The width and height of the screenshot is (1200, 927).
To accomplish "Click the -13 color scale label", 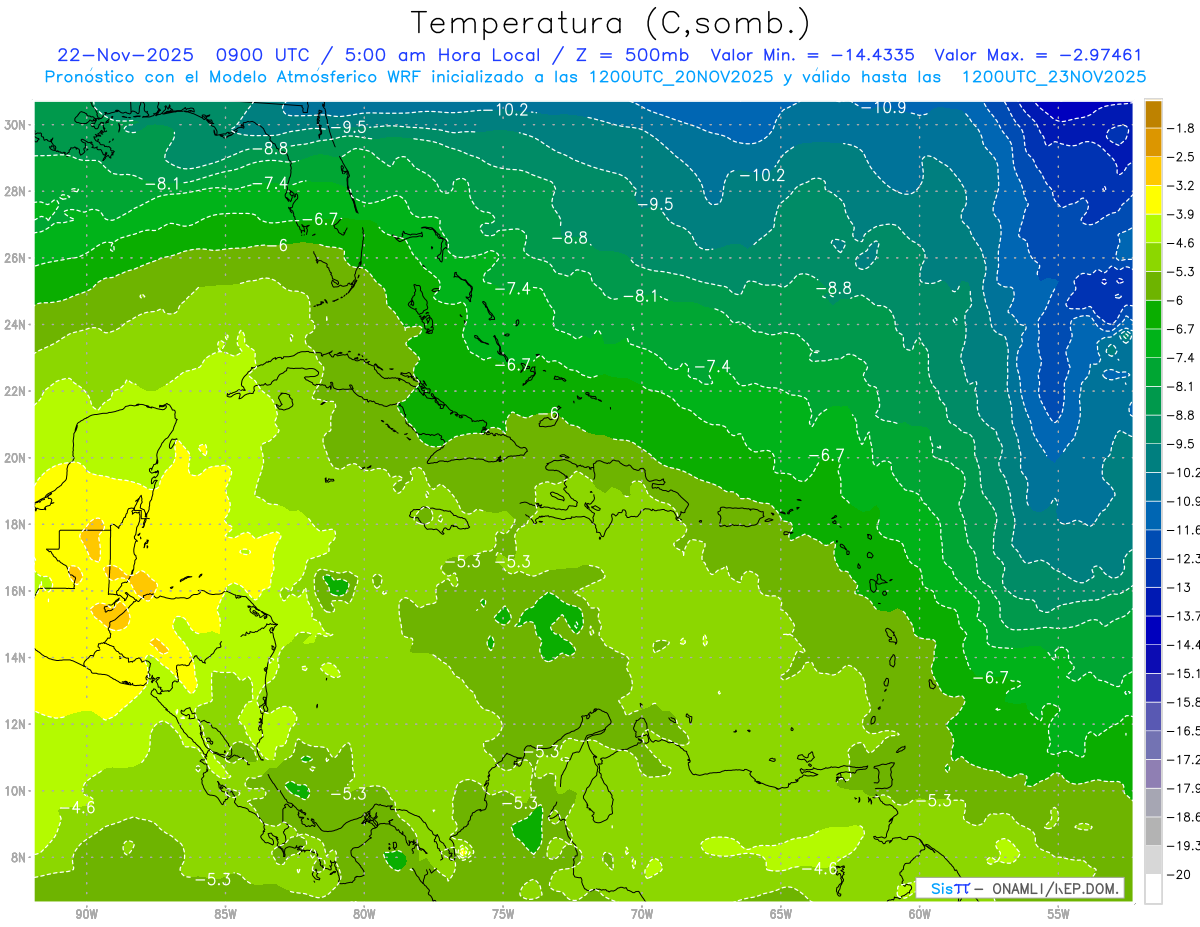I will [x=1179, y=587].
